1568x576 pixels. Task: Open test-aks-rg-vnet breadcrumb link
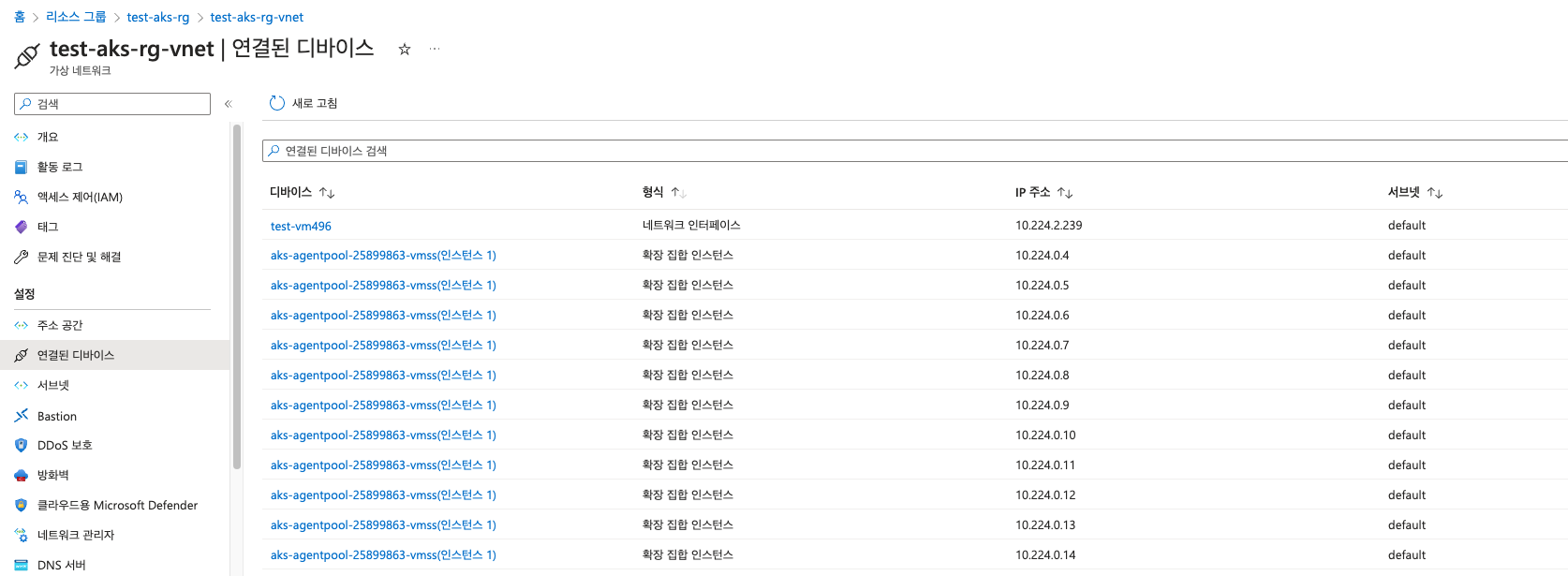tap(257, 17)
